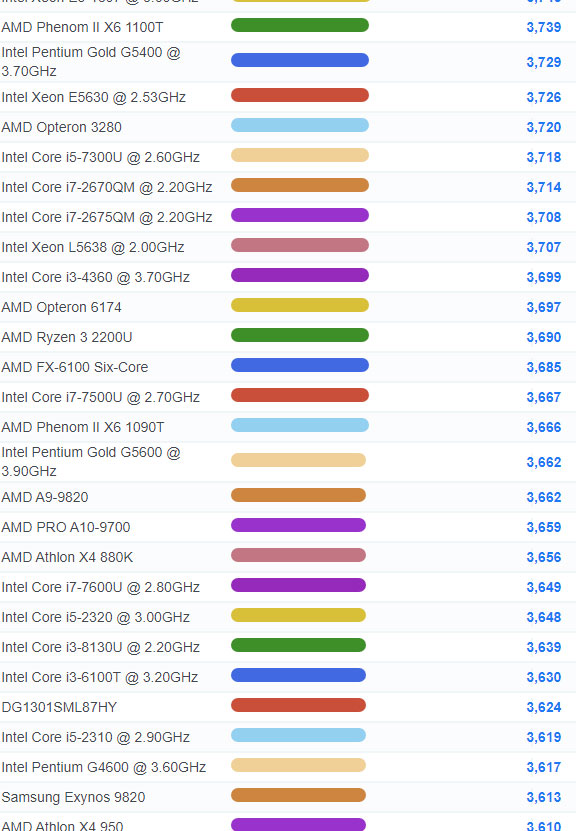Image resolution: width=576 pixels, height=831 pixels.
Task: Click Samsung Exynos 9820 entry
Action: tap(73, 797)
